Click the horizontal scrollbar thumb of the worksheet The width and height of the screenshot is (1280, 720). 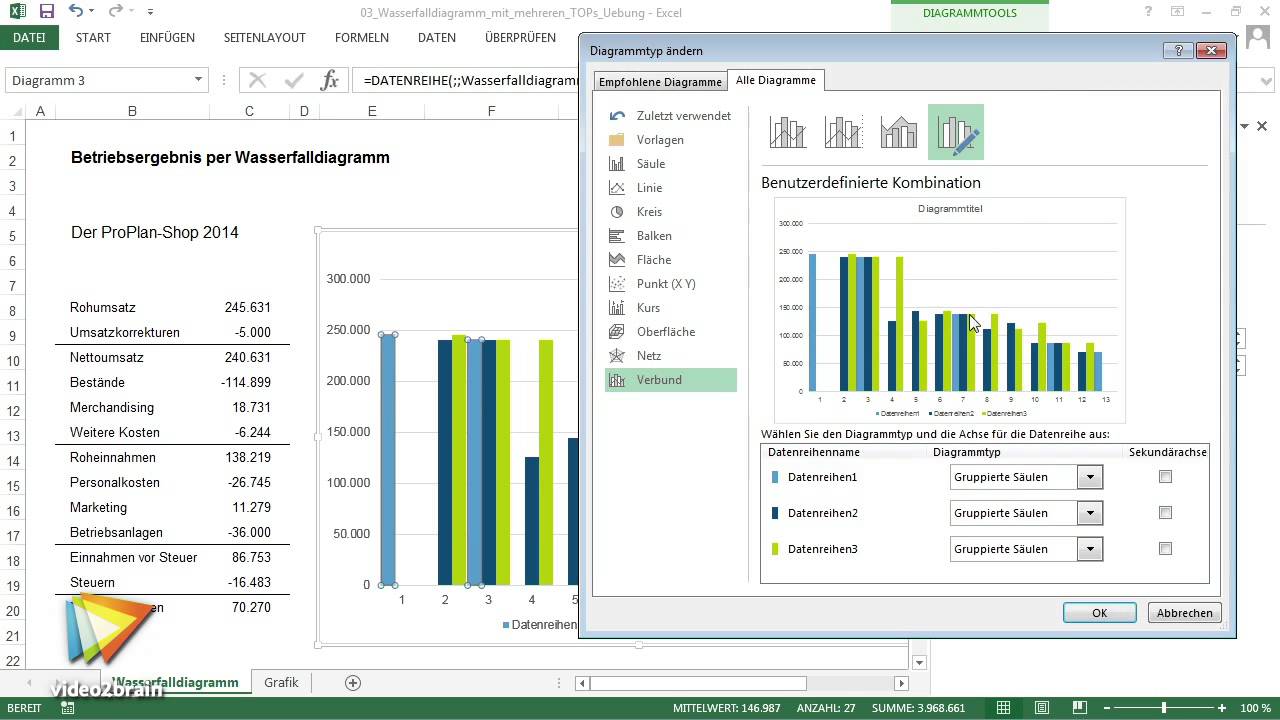[698, 683]
